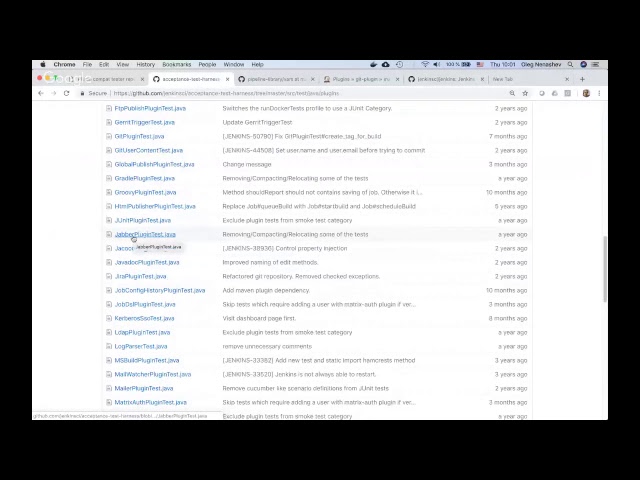Switch to the pipeline-library tab
Screen dimensions: 640x480
coord(276,79)
